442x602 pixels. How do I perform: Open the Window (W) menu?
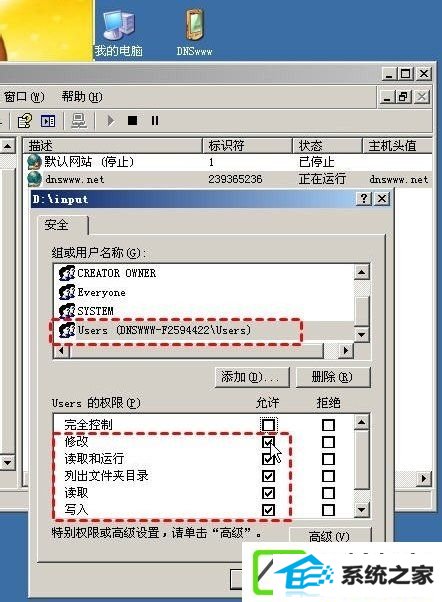(x=24, y=96)
